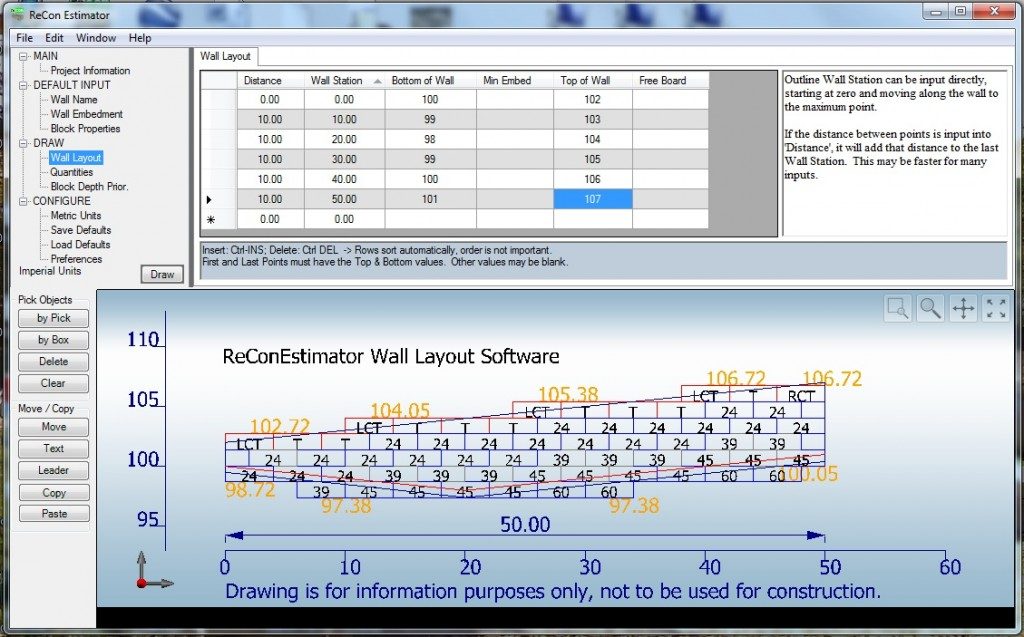Screen dimensions: 1024x637
Task: Select Wall Embedment tree item
Action: pos(86,114)
